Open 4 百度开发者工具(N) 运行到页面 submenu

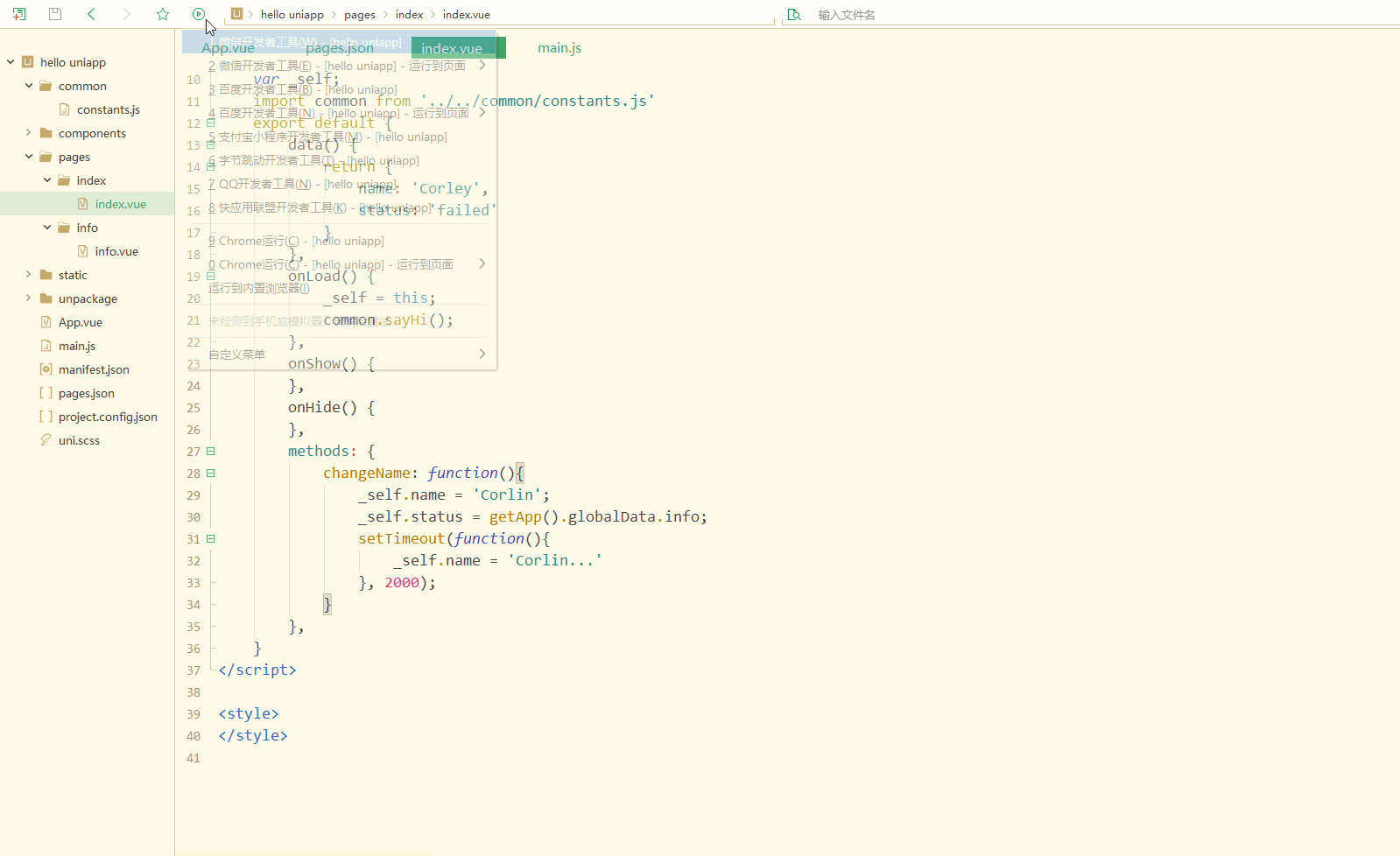point(339,113)
